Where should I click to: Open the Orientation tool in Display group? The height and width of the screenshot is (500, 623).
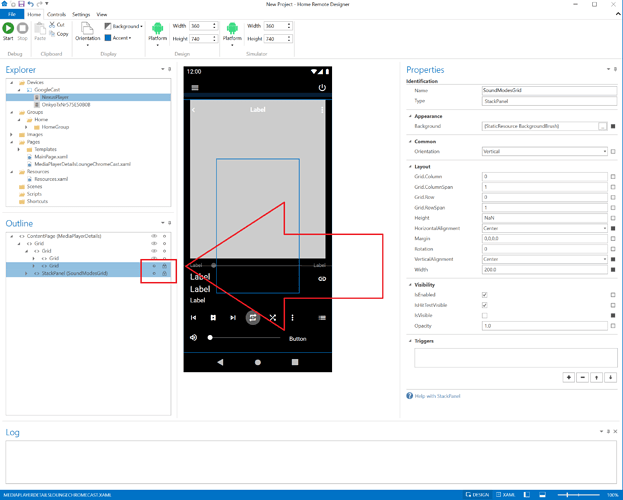(x=86, y=34)
